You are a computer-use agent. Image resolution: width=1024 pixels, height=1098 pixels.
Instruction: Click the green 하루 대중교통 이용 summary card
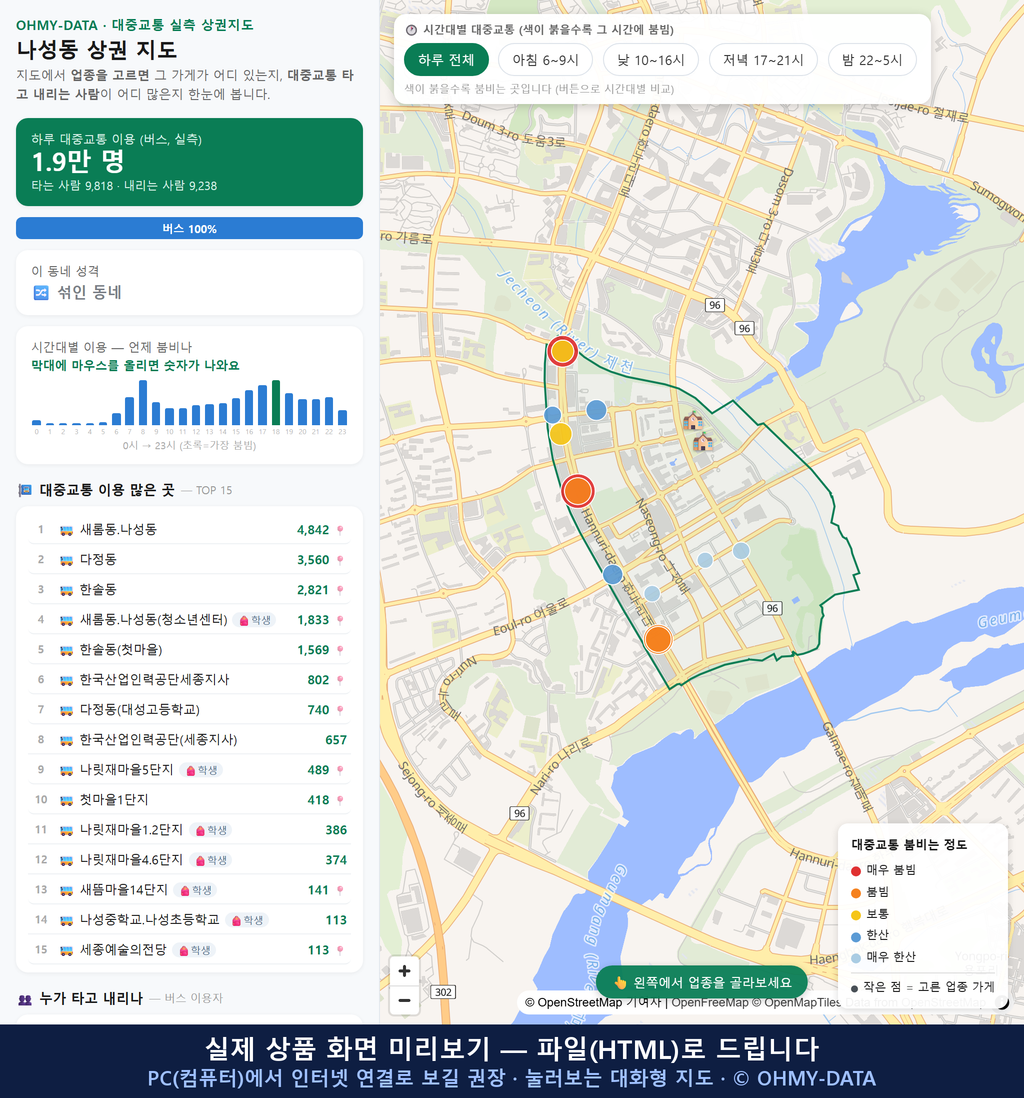point(189,162)
